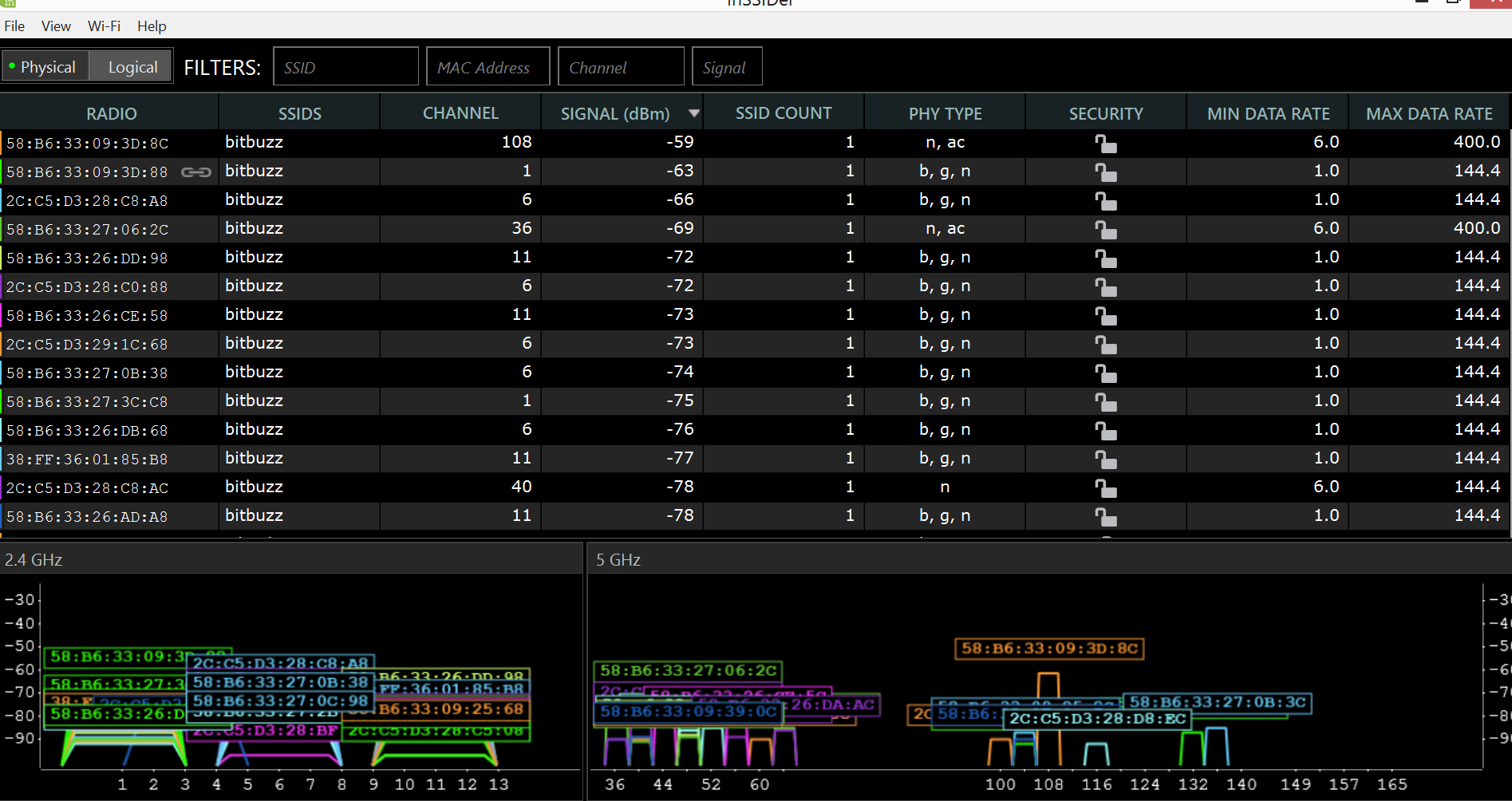The height and width of the screenshot is (801, 1512).
Task: Focus the Channel filter field
Action: 621,66
